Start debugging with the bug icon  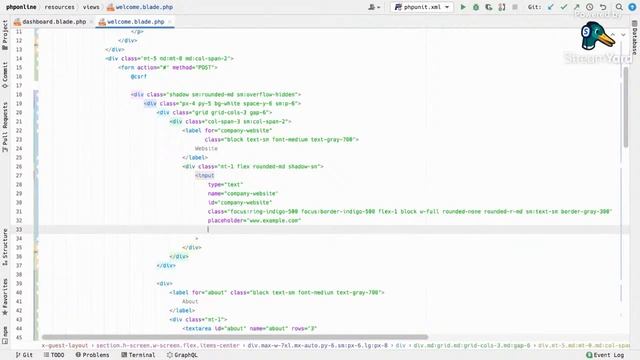tap(476, 7)
